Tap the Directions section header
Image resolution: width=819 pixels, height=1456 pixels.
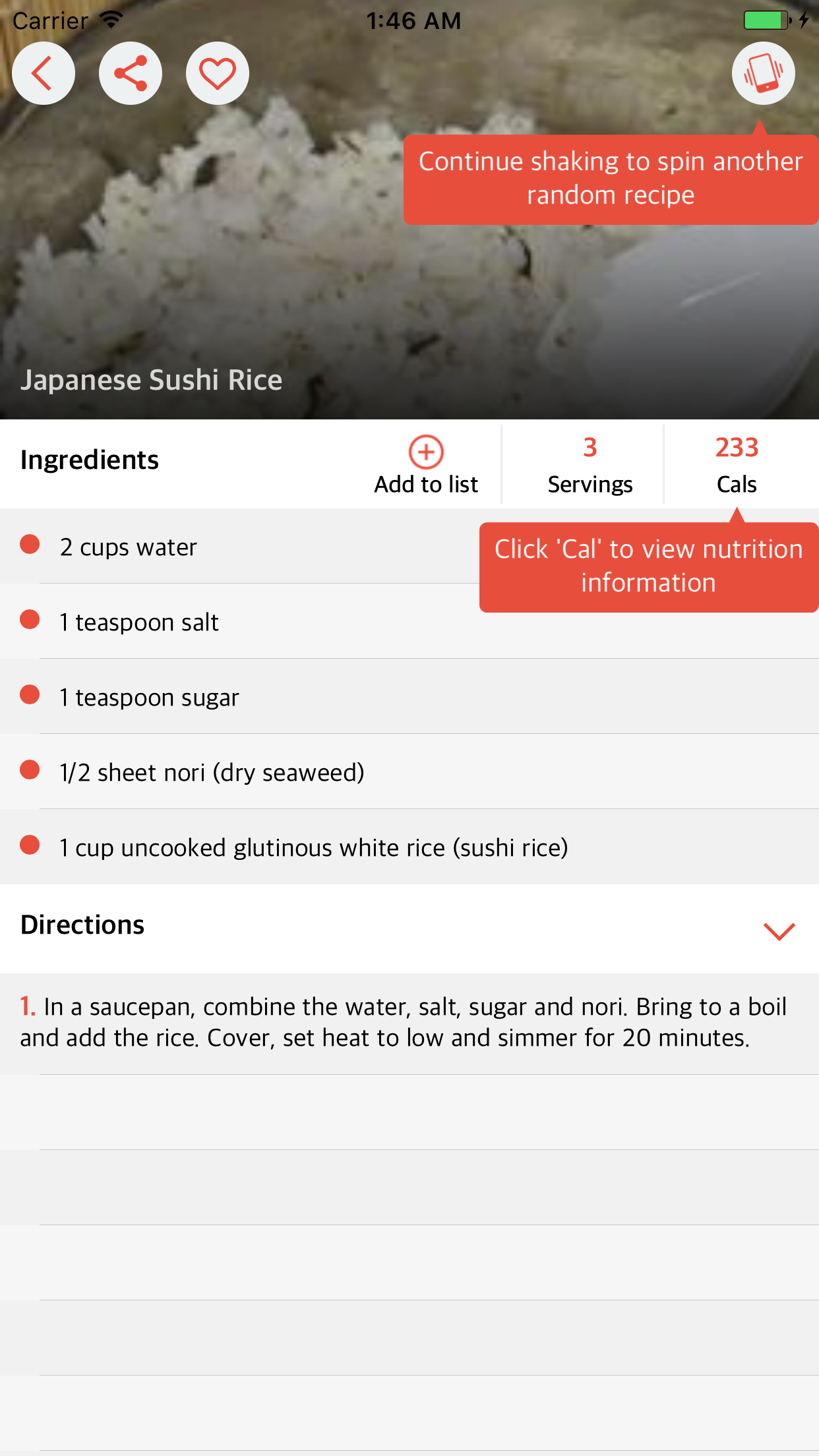tap(83, 925)
